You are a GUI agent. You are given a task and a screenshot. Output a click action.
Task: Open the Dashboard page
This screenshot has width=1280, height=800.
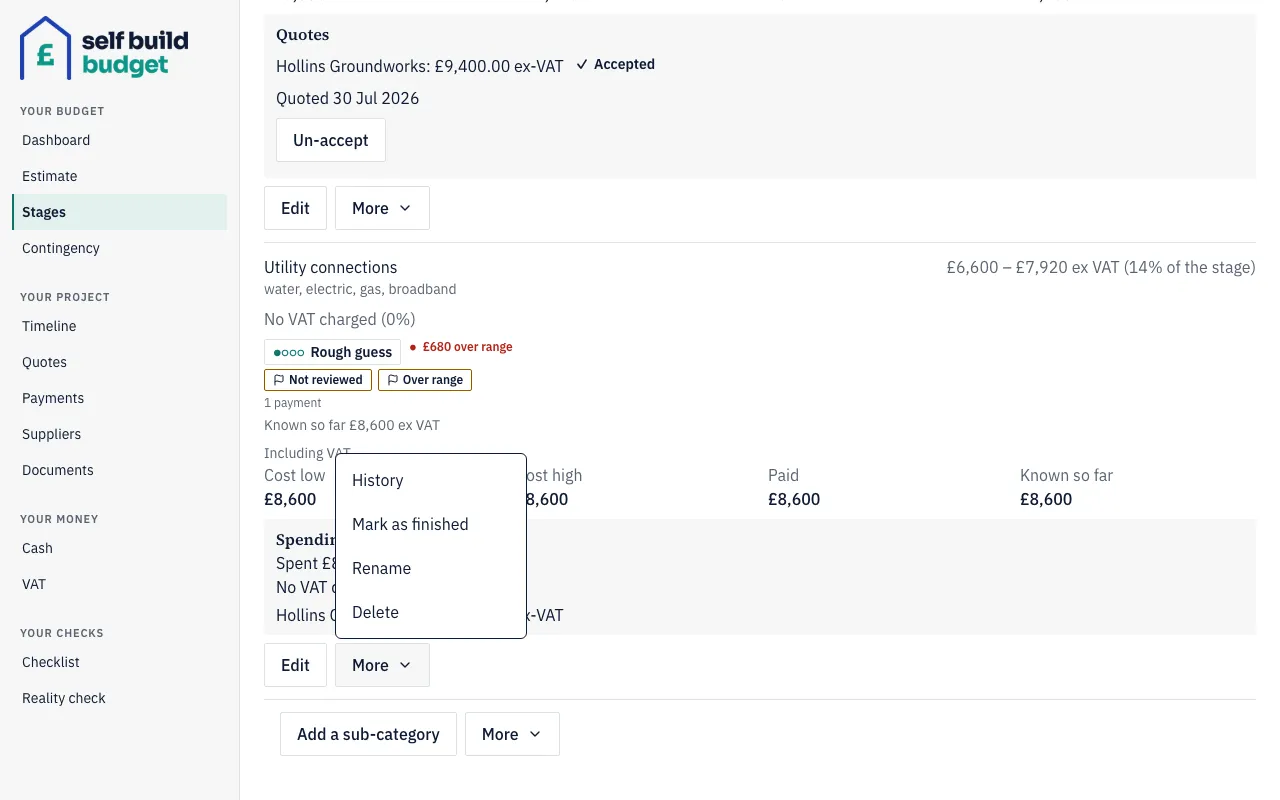click(119, 140)
